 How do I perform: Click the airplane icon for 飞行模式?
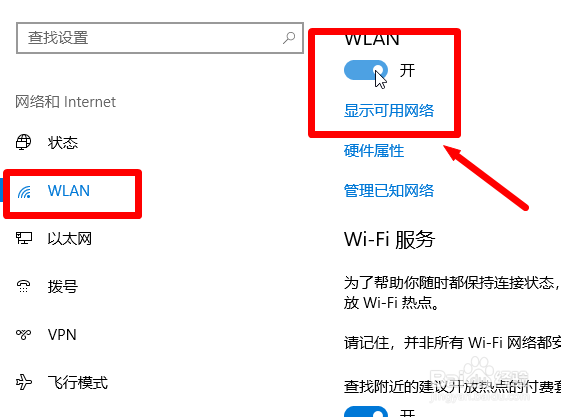[x=24, y=382]
